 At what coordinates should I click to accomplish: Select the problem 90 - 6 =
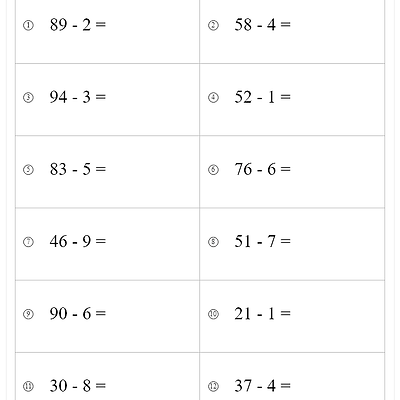[x=78, y=313]
